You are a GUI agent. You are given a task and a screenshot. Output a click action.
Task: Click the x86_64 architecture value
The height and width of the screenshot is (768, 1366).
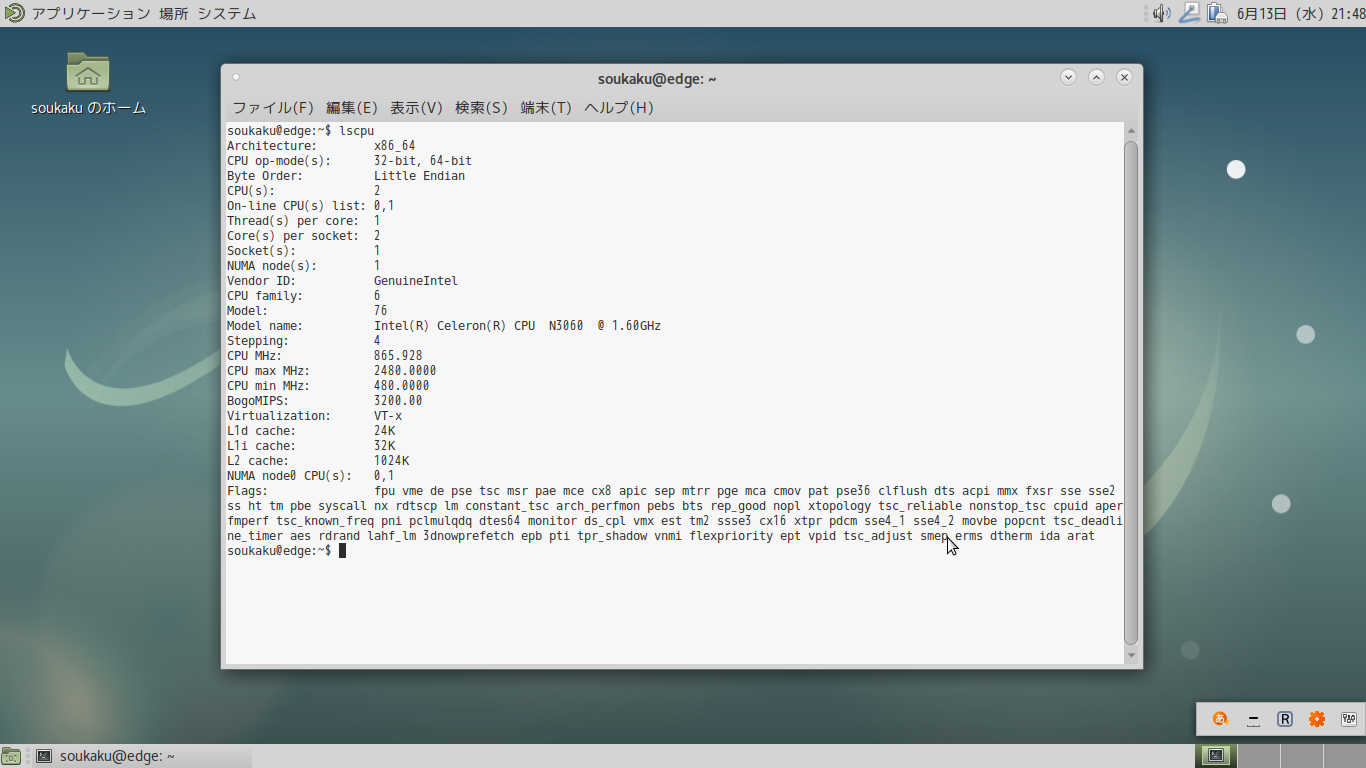point(395,146)
